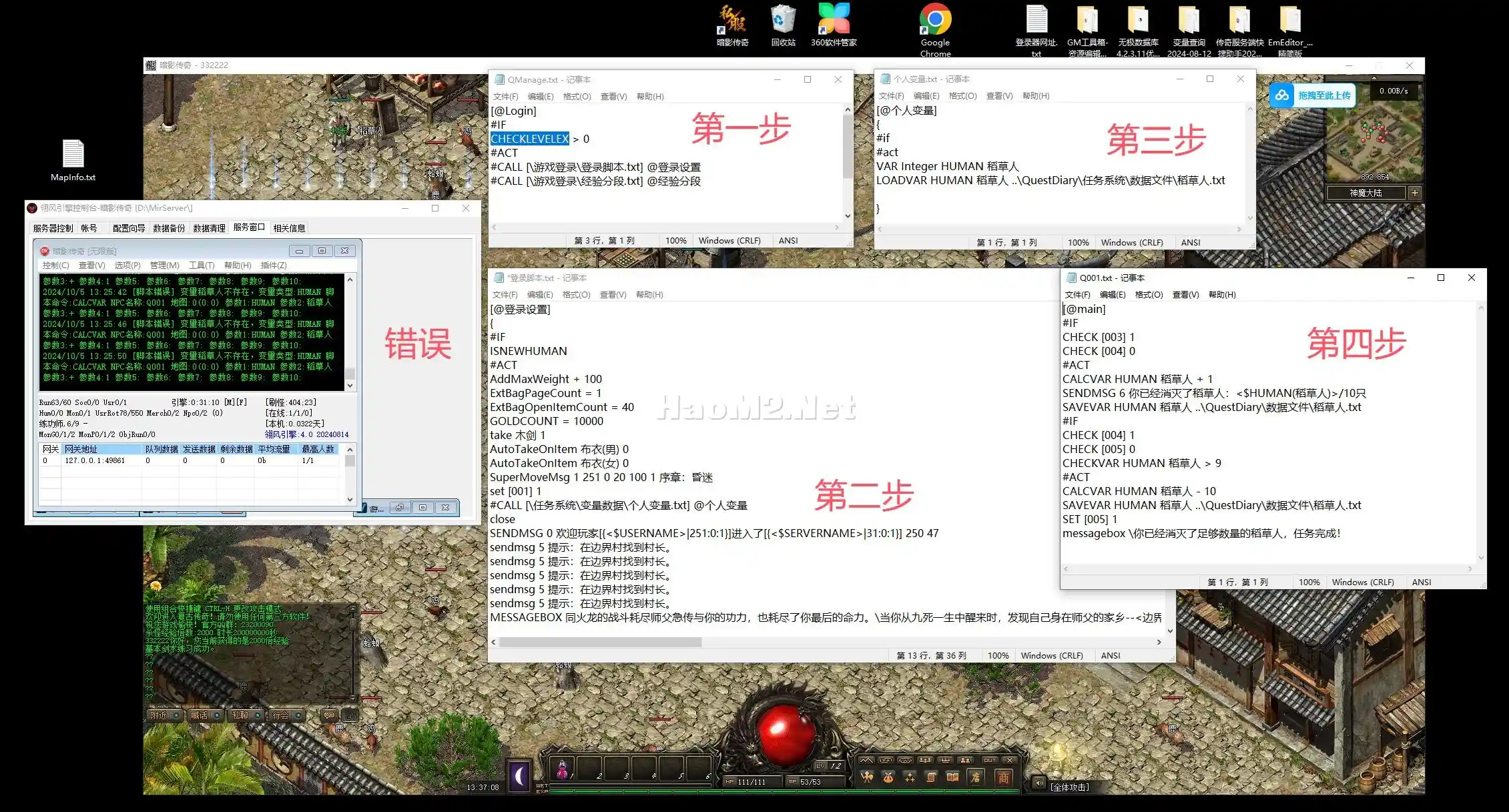Click the plus button beside 神魔大陆
The image size is (1509, 812).
[1414, 193]
